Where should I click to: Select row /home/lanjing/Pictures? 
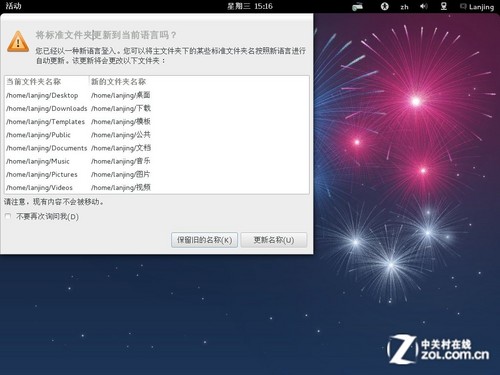click(x=157, y=174)
